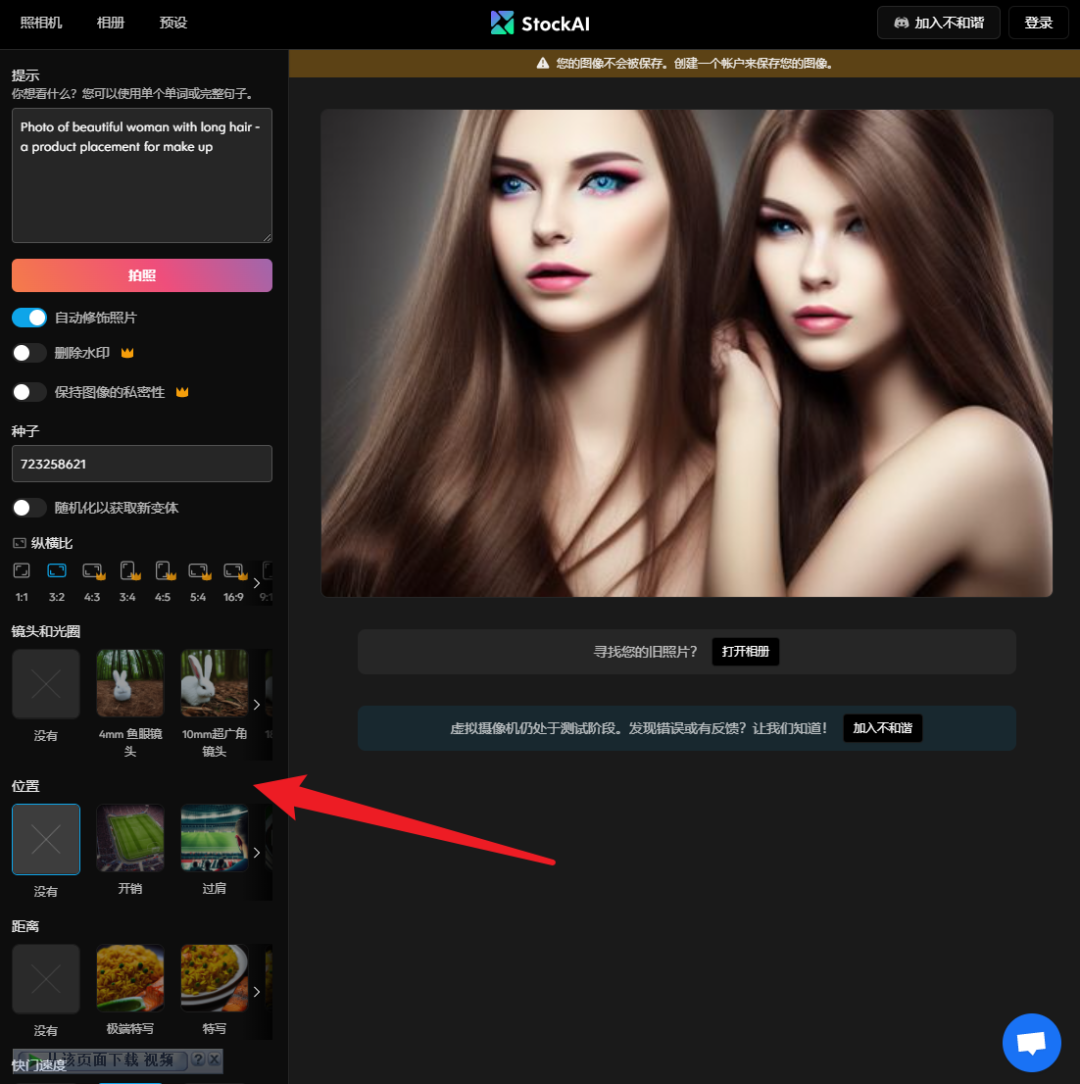
Task: Open the 相册 tab
Action: pyautogui.click(x=111, y=23)
